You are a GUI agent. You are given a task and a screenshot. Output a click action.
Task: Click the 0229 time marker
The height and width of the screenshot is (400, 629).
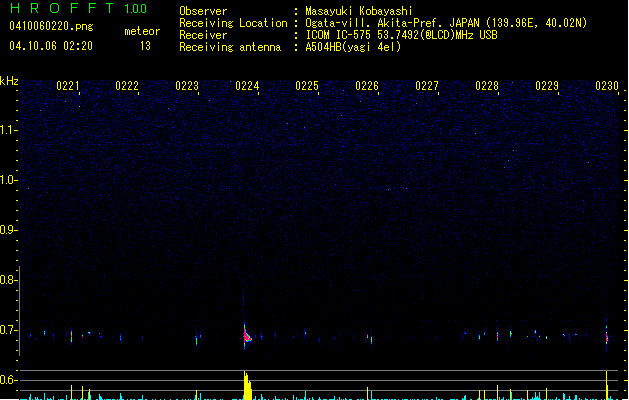(x=547, y=86)
